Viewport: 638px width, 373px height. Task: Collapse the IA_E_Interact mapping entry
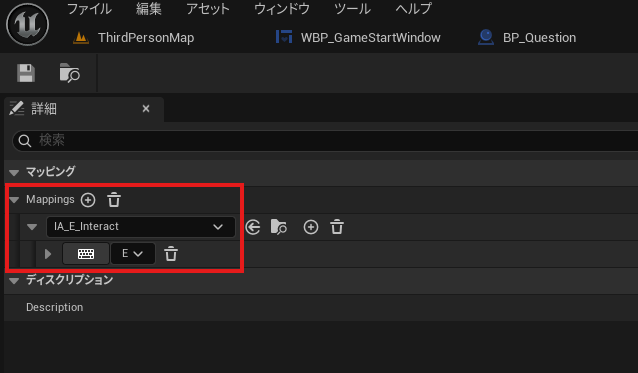(32, 227)
